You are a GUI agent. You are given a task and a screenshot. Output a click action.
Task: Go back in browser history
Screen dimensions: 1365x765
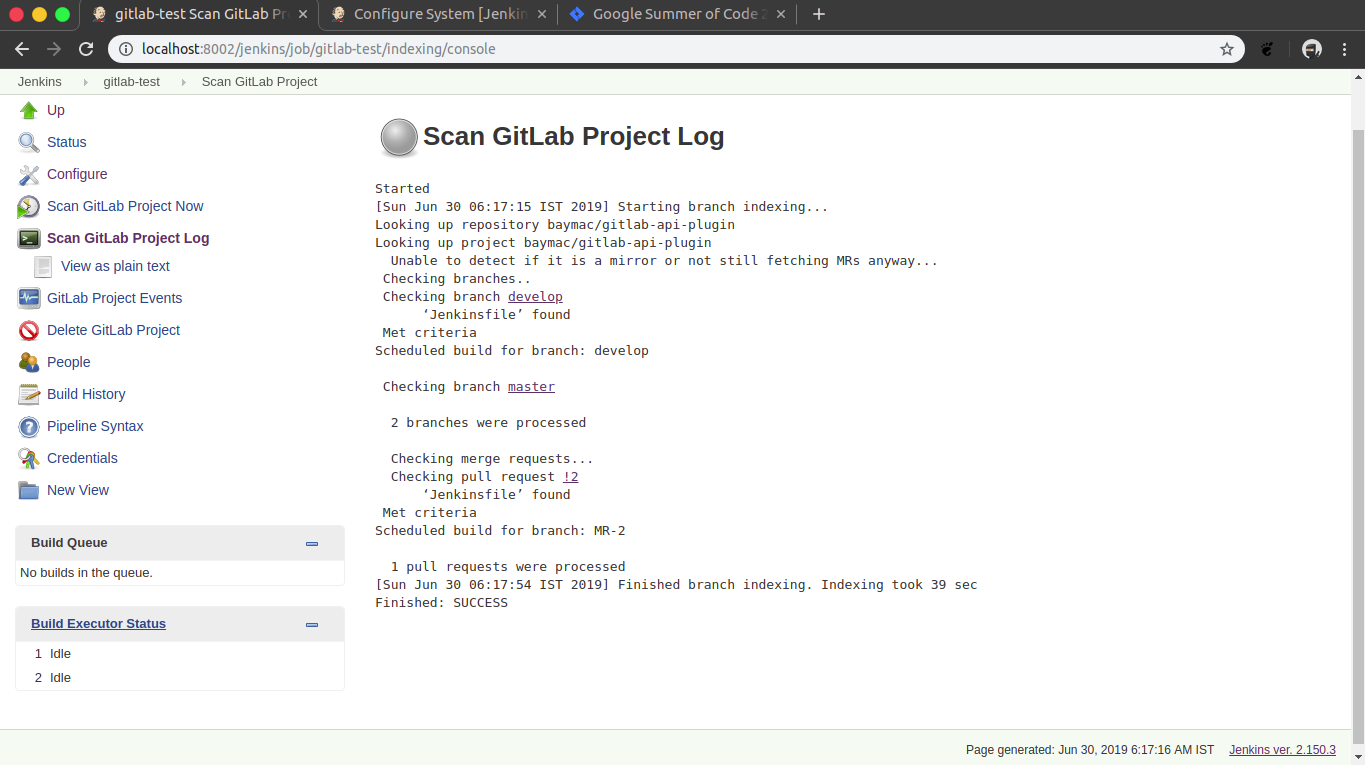[x=22, y=49]
